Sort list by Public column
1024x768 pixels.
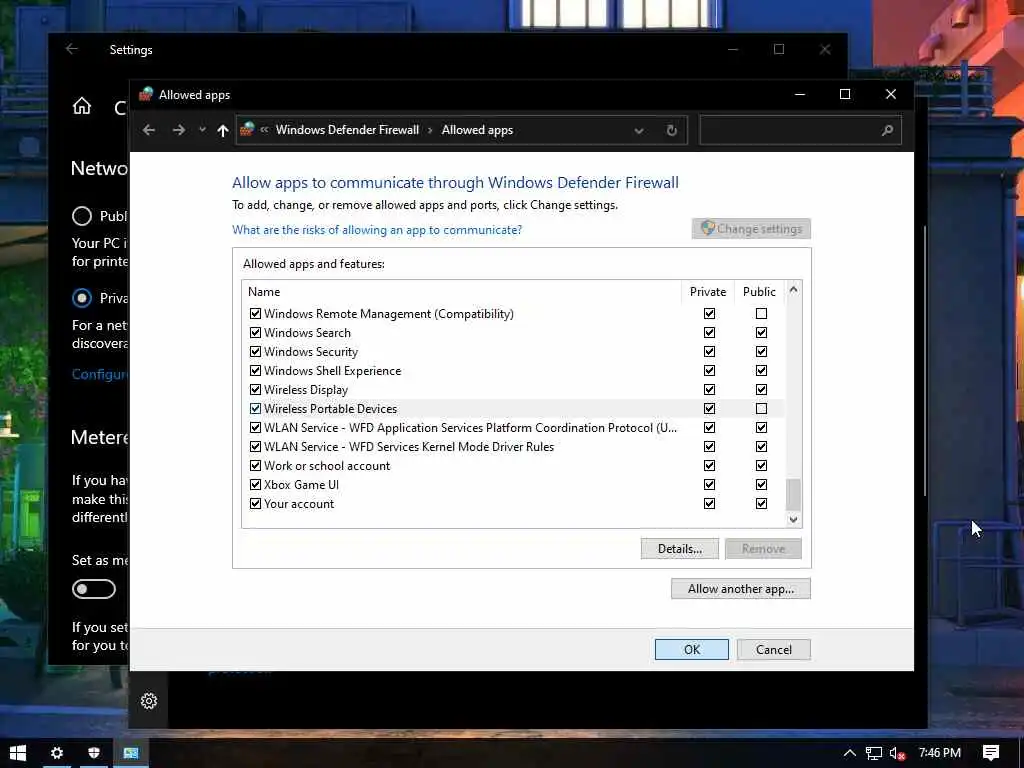tap(760, 292)
